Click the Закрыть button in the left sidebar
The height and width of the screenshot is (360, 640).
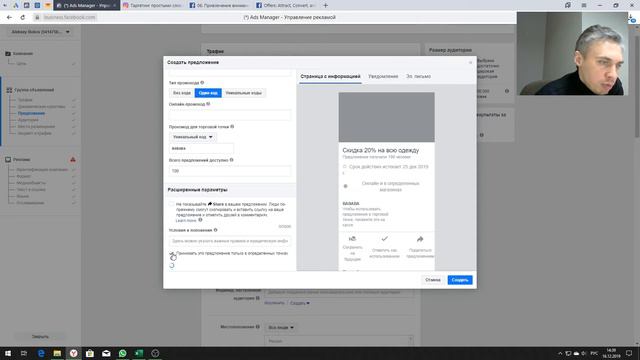(40, 337)
